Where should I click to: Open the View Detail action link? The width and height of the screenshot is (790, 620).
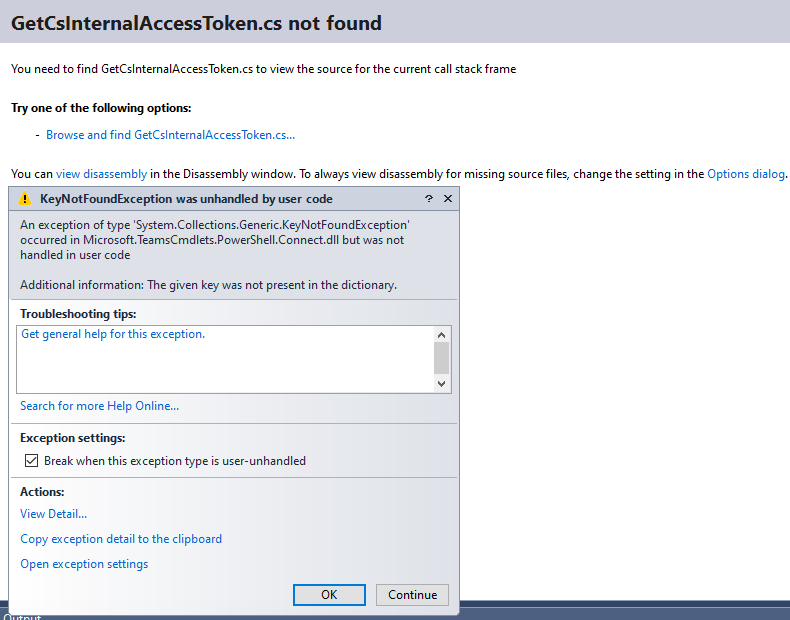click(x=53, y=514)
